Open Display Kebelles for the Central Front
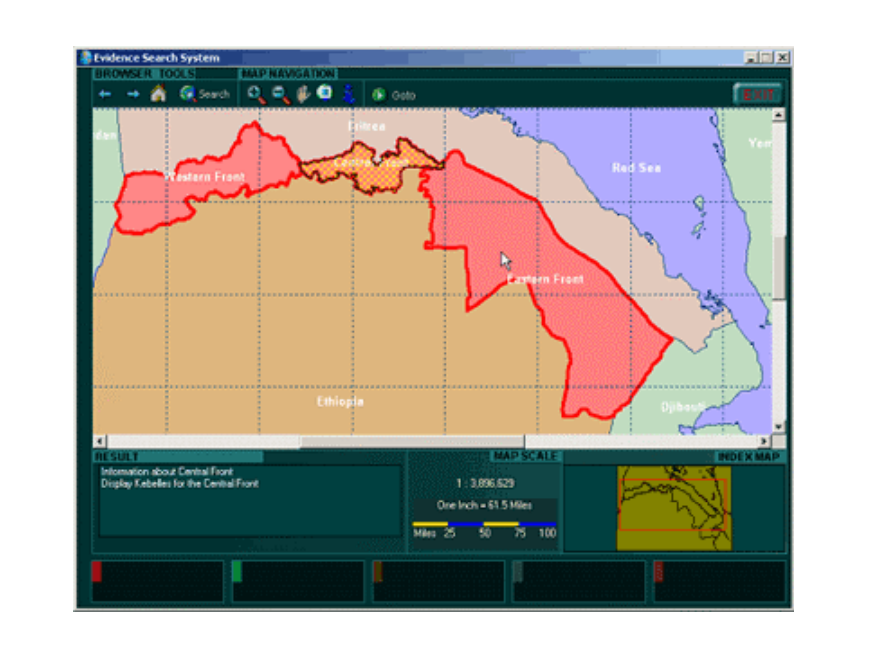The image size is (870, 659). tap(180, 483)
